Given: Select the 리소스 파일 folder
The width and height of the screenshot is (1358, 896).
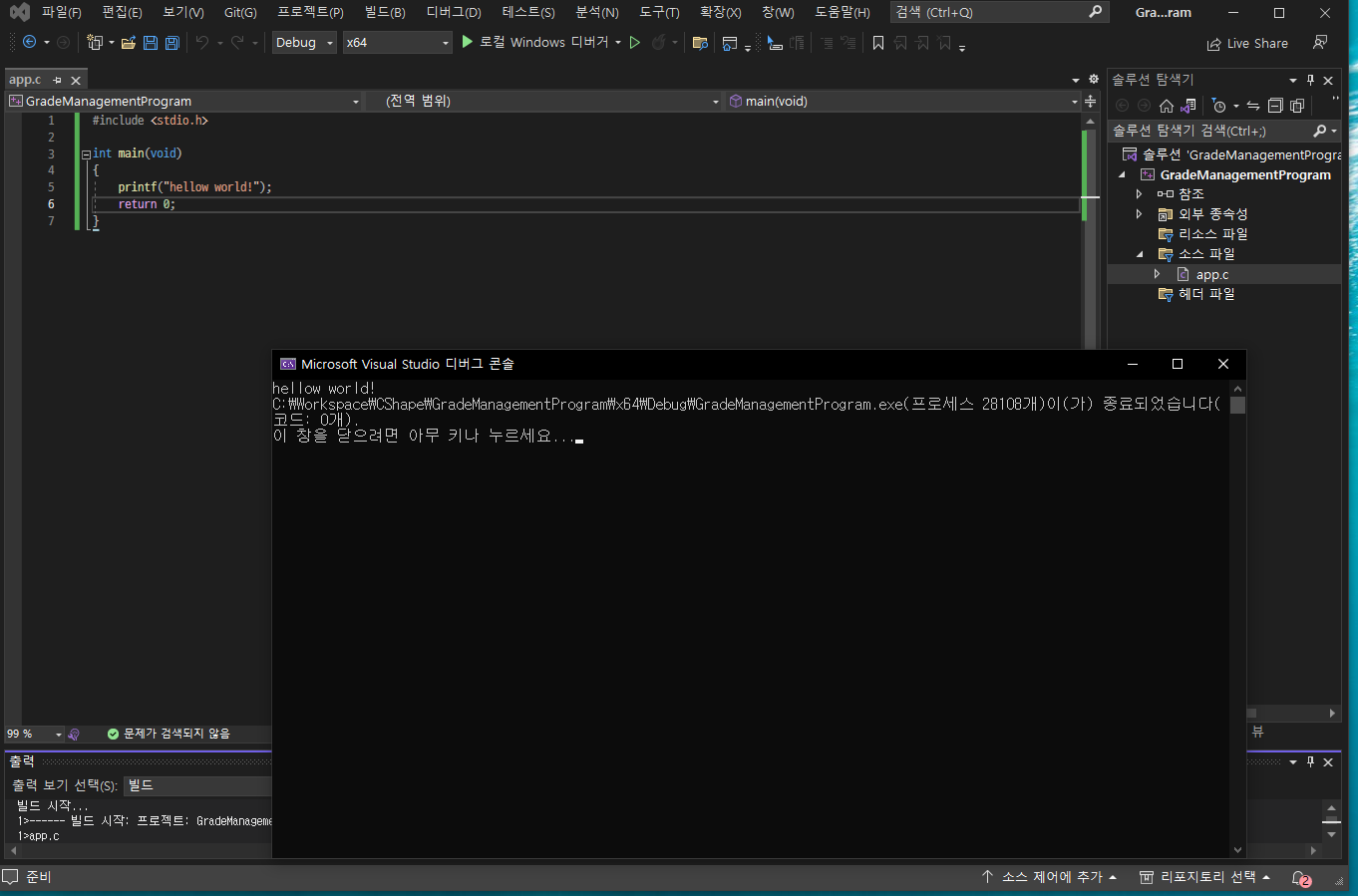Looking at the screenshot, I should point(1212,234).
